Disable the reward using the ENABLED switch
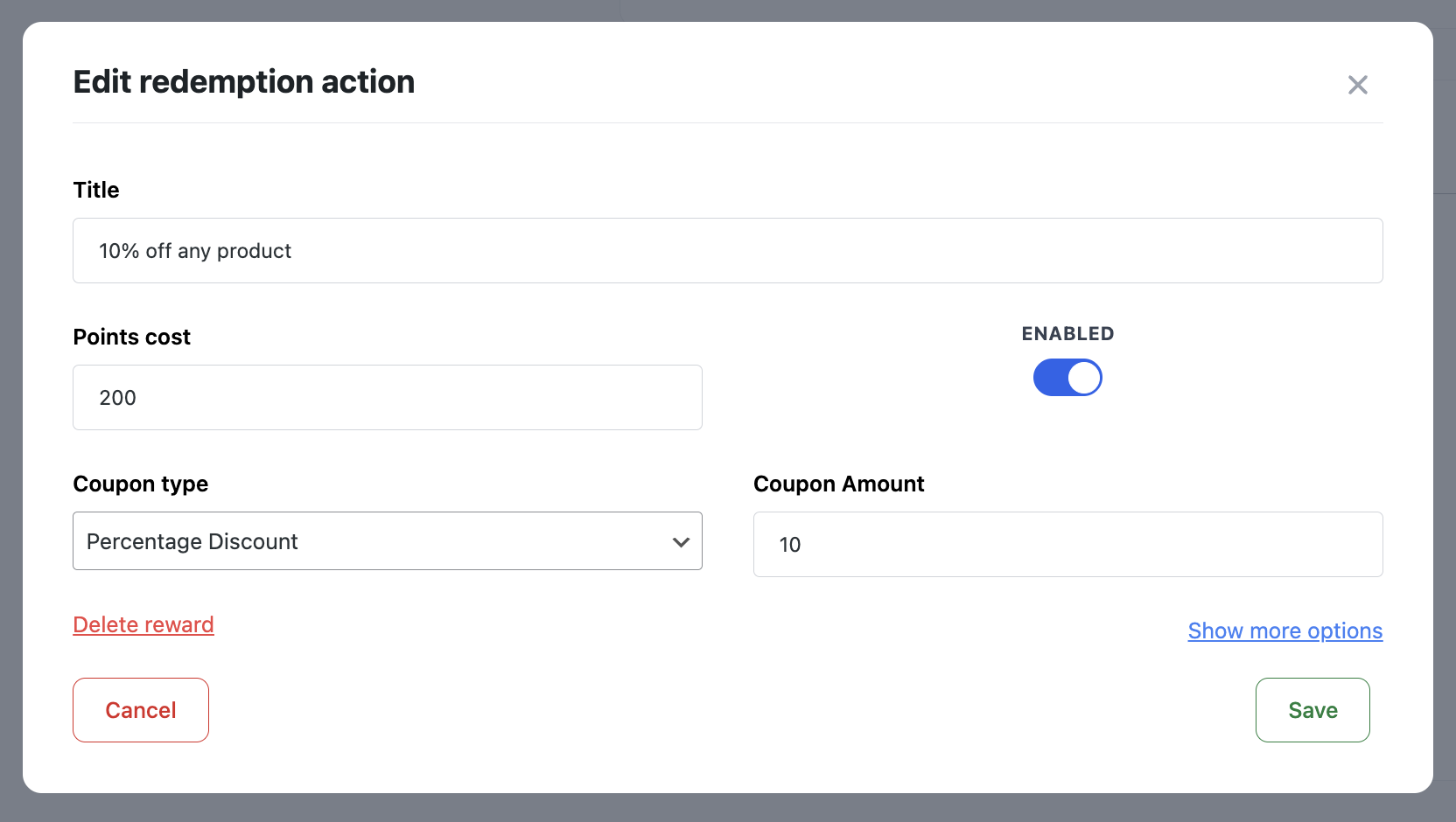This screenshot has height=822, width=1456. coord(1067,377)
